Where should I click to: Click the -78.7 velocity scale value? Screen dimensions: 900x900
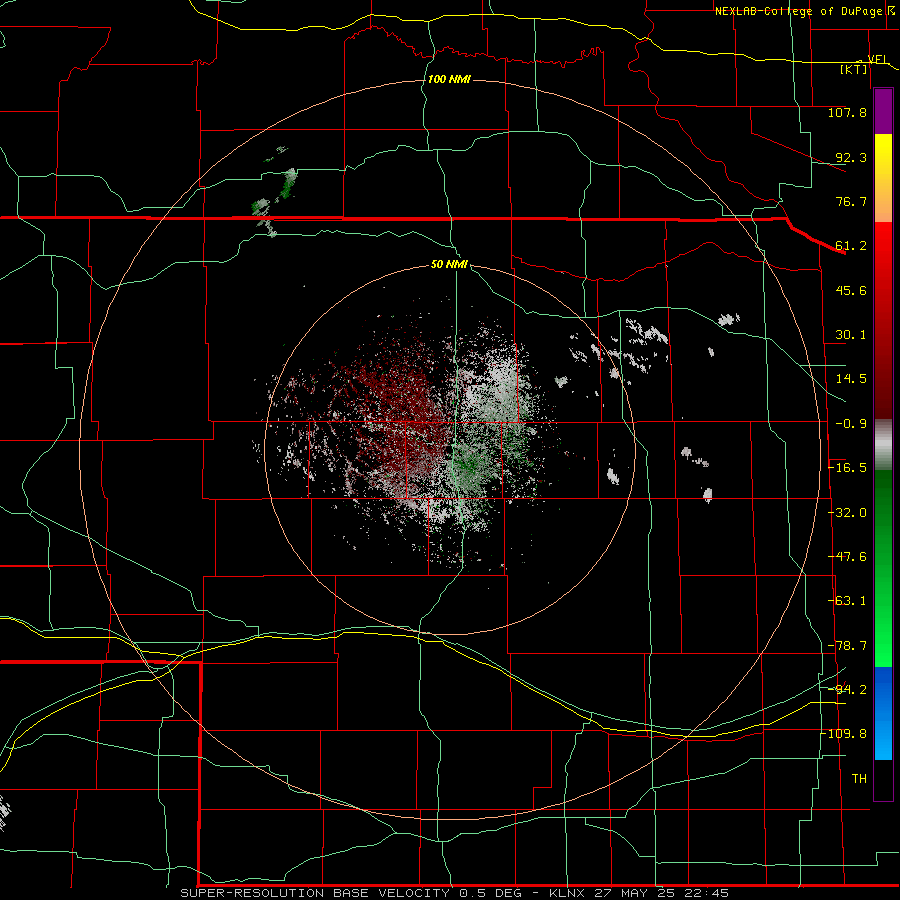coord(847,646)
